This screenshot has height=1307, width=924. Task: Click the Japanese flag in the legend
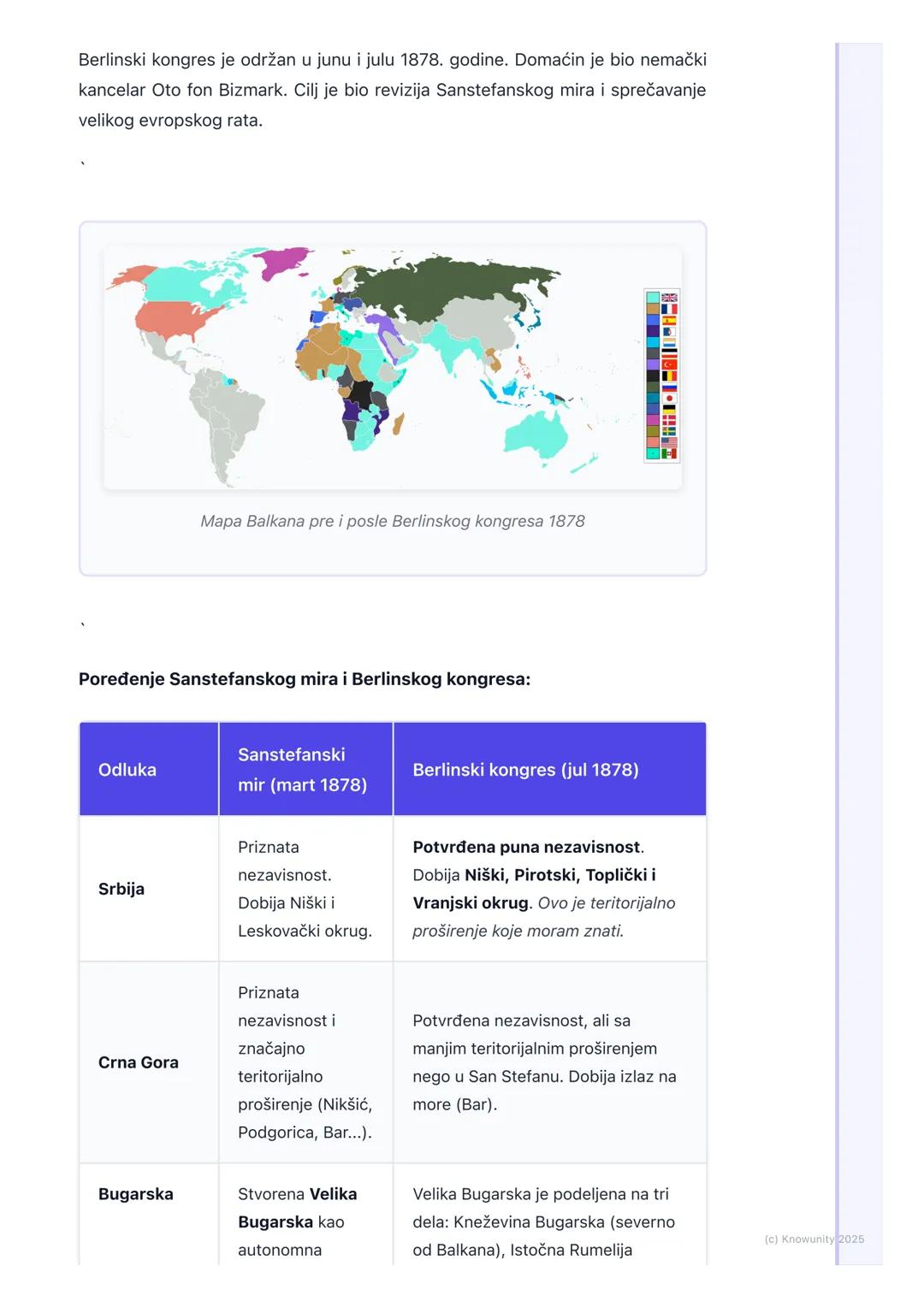point(669,398)
